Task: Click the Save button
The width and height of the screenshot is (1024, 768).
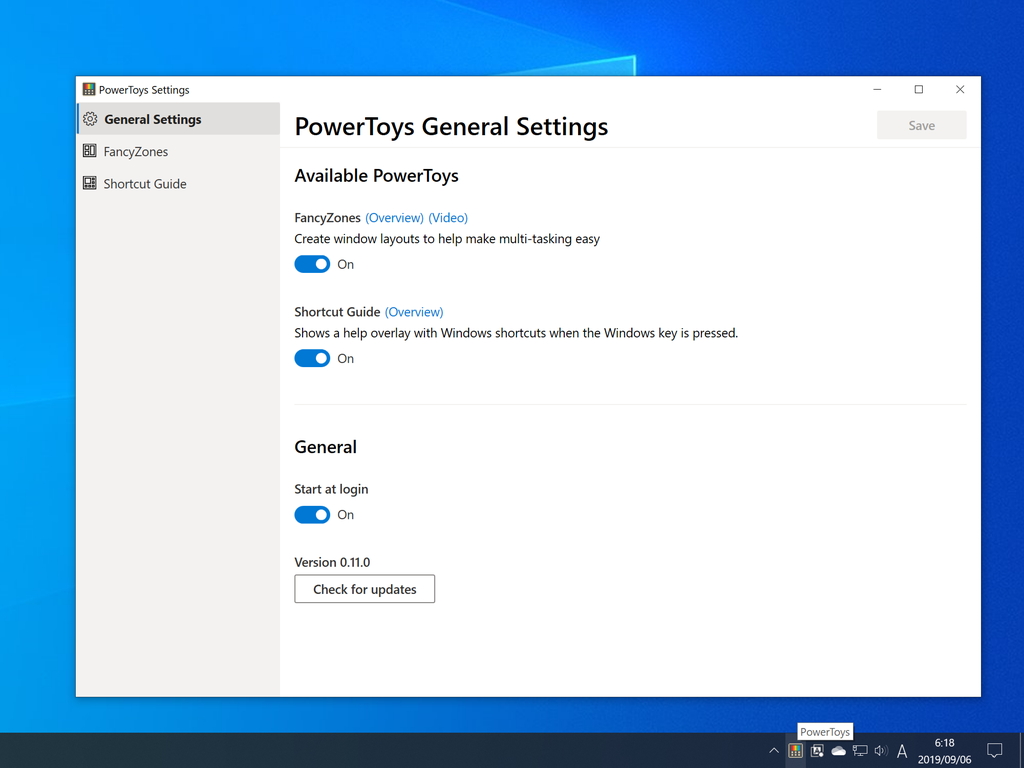Action: [920, 124]
